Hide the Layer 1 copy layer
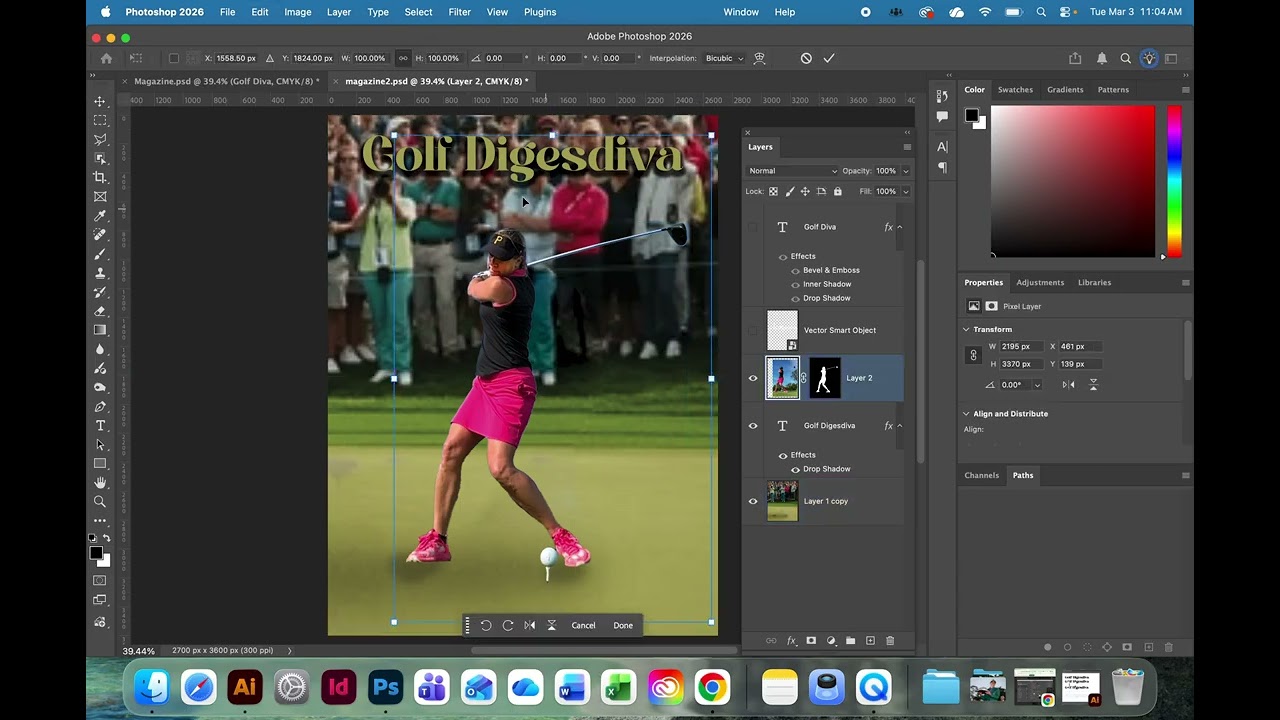The height and width of the screenshot is (720, 1280). (753, 501)
